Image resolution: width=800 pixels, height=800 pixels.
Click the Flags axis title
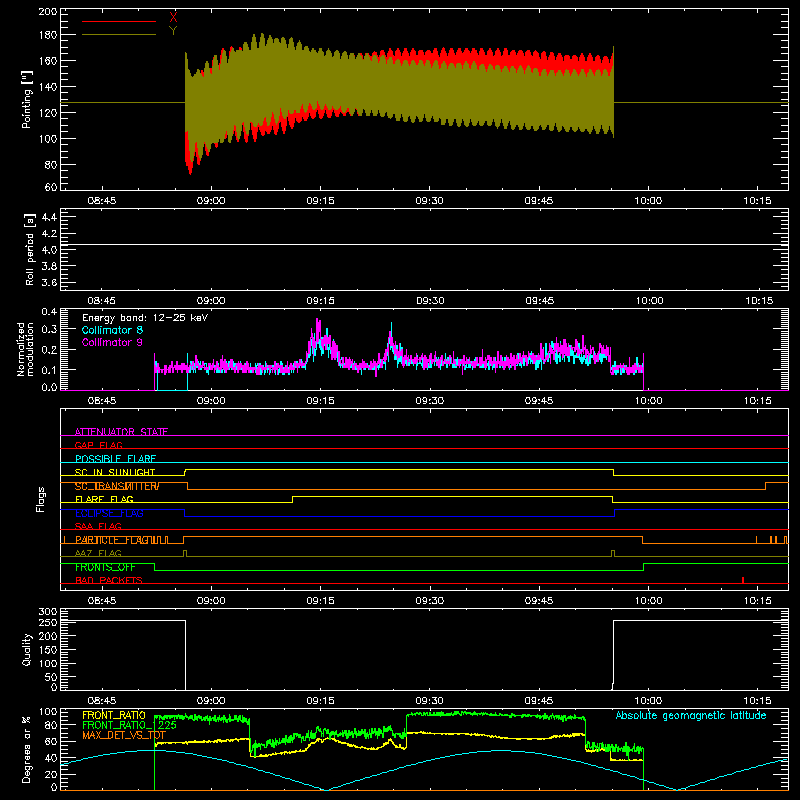40,499
